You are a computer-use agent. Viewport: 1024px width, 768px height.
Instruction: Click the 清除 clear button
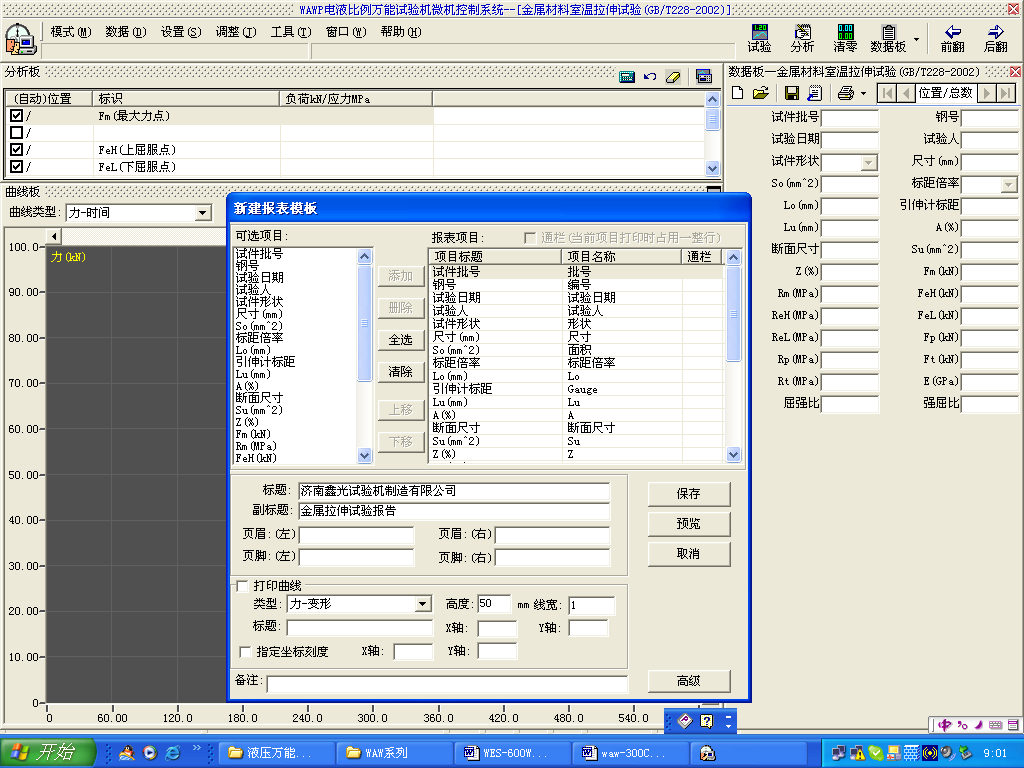pyautogui.click(x=400, y=372)
